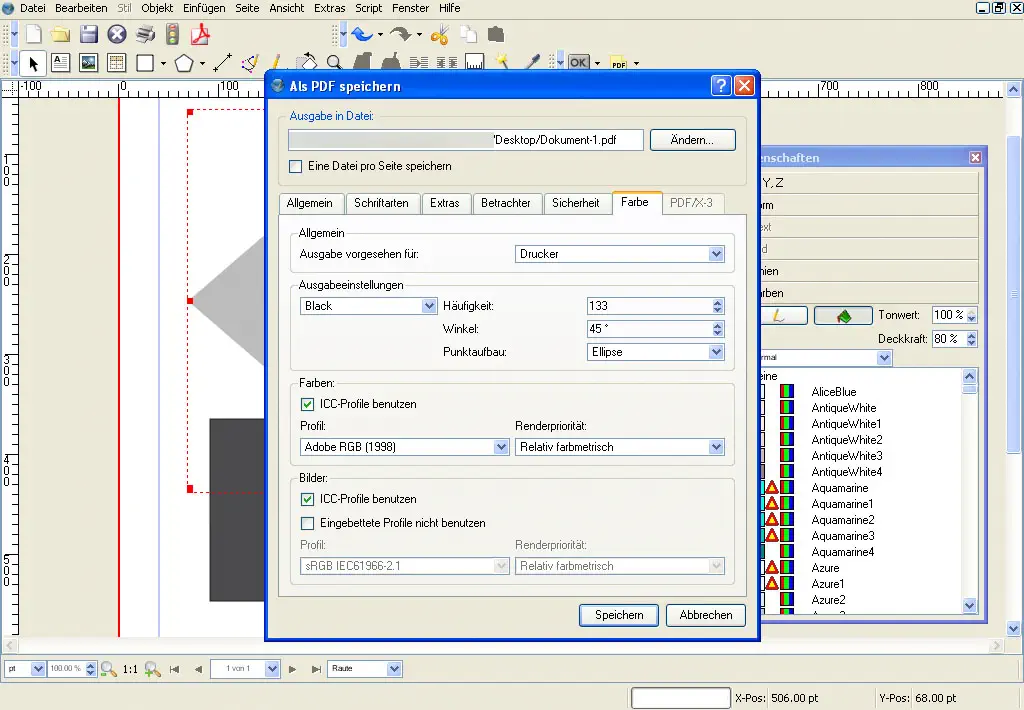Uncheck ICC-Profile benutzen under Farben
This screenshot has height=710, width=1024.
[x=307, y=404]
